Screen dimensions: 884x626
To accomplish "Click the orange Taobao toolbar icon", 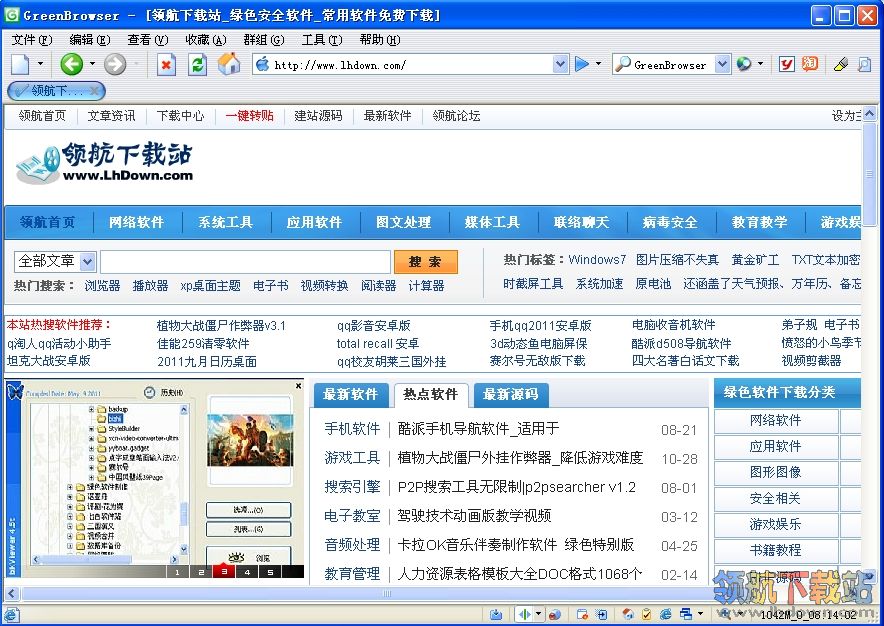I will click(810, 64).
